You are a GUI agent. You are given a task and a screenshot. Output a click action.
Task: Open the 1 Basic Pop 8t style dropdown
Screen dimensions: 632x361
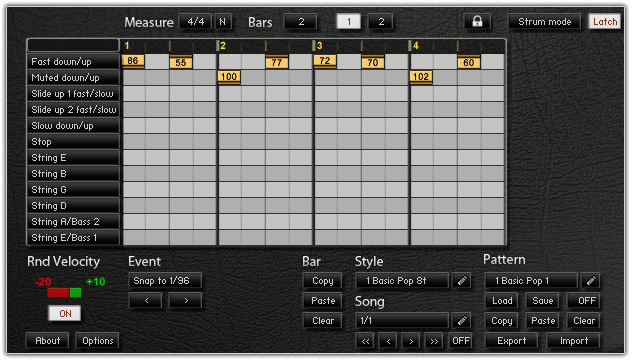pyautogui.click(x=402, y=280)
